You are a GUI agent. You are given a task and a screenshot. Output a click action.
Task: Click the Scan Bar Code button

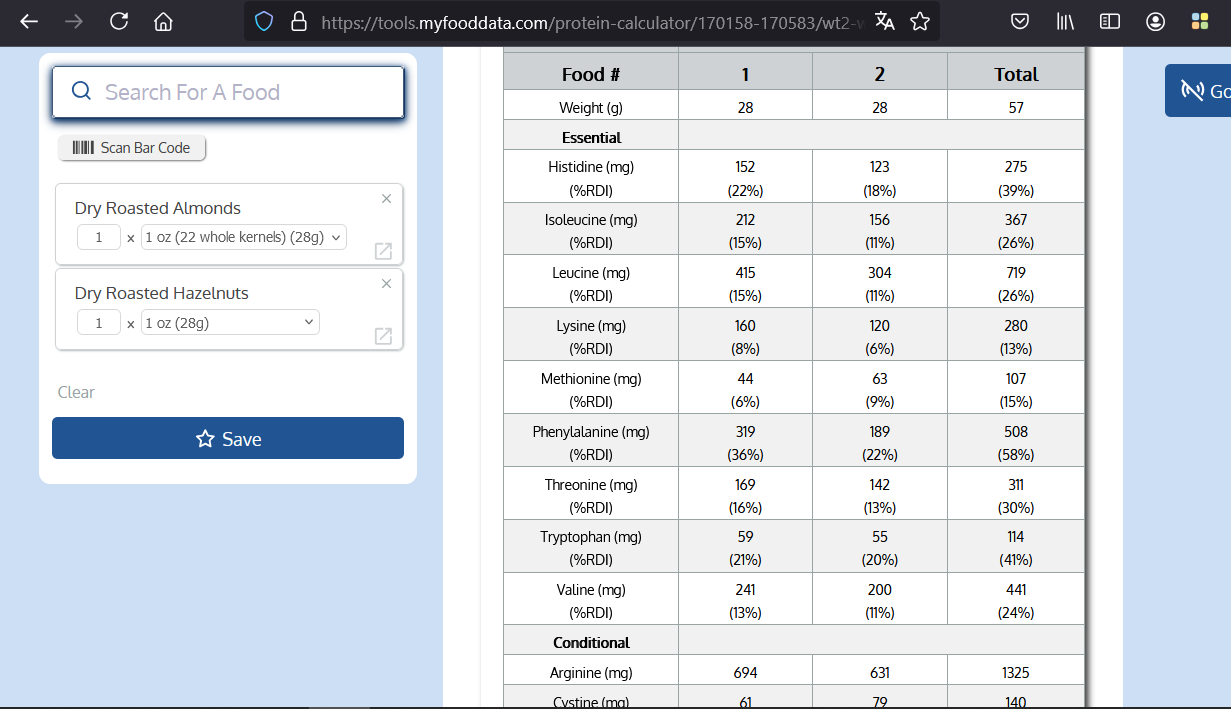pos(132,148)
